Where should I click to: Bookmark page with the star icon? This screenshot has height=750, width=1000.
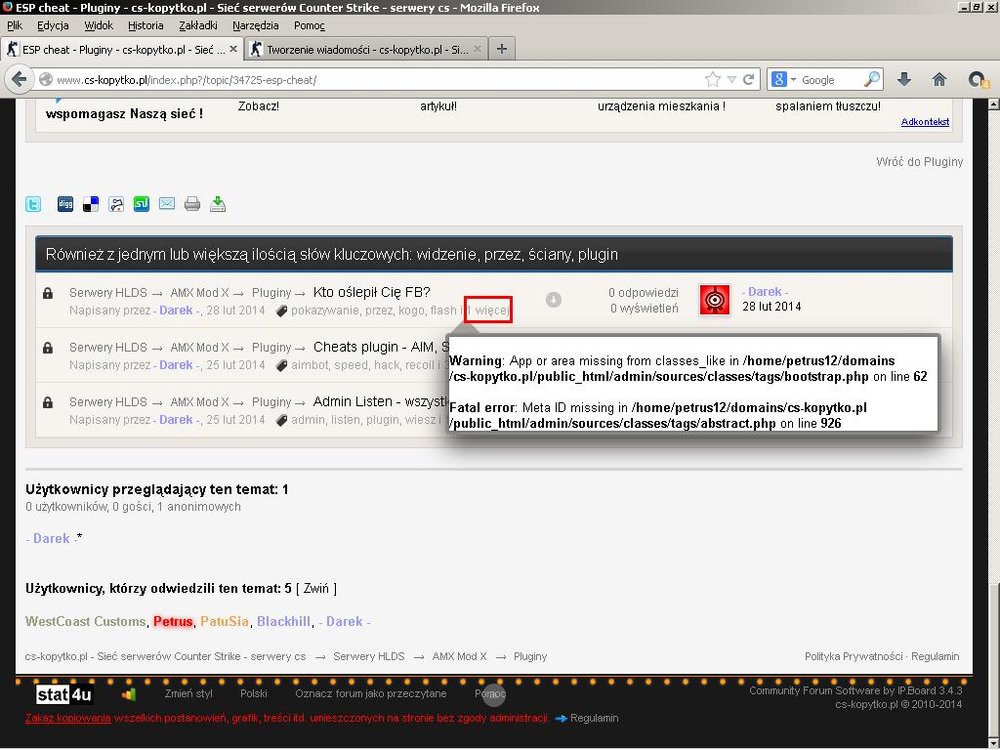pos(712,79)
